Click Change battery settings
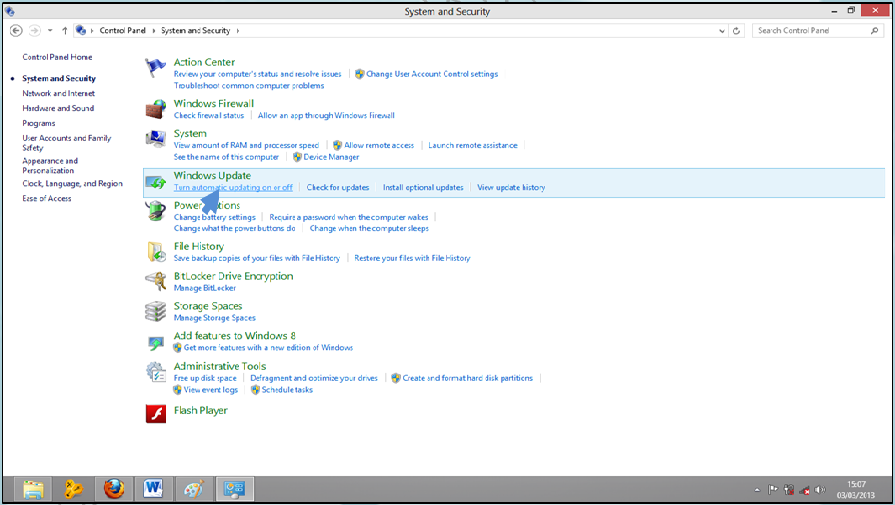The image size is (895, 505). click(x=215, y=217)
